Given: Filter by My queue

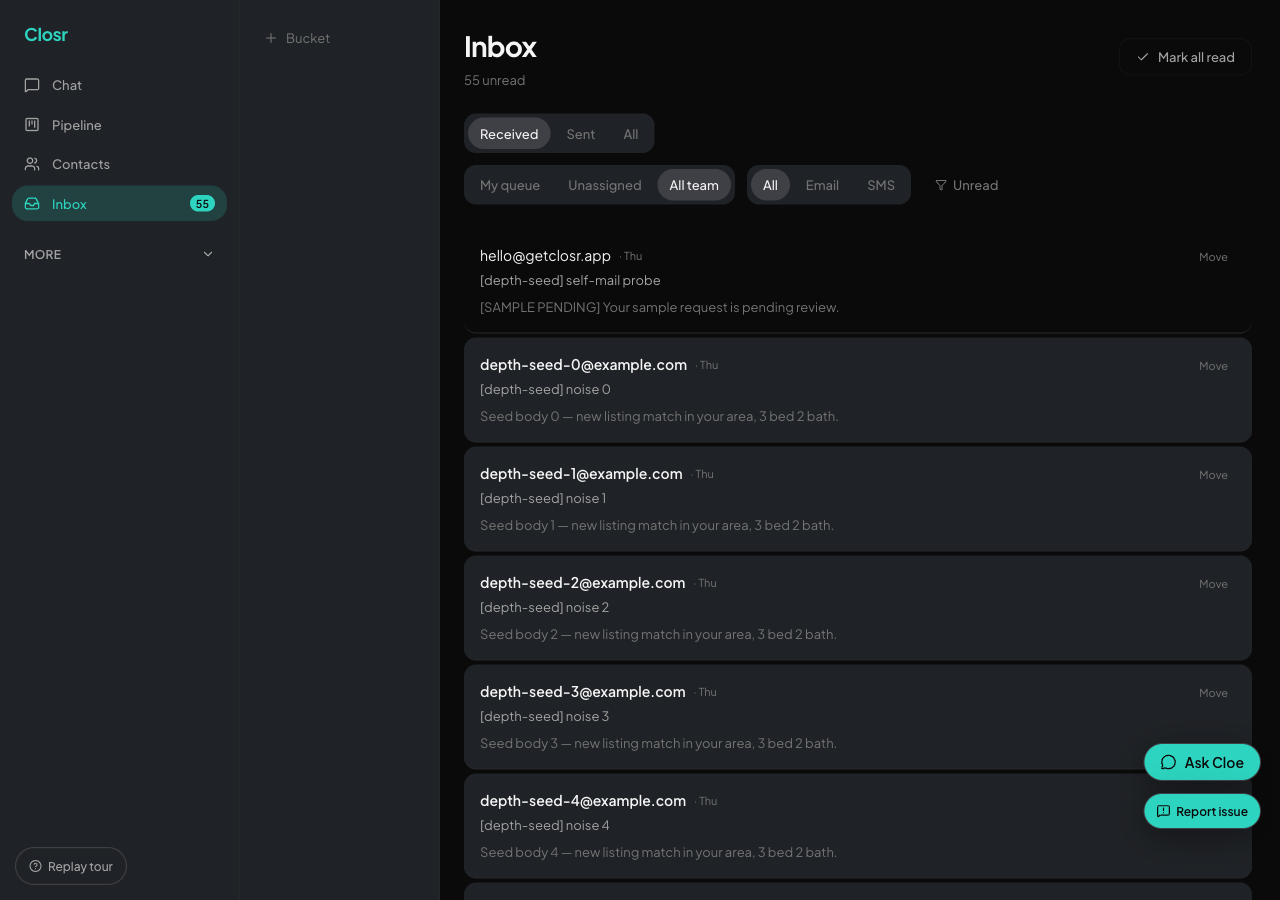Looking at the screenshot, I should click(x=510, y=185).
